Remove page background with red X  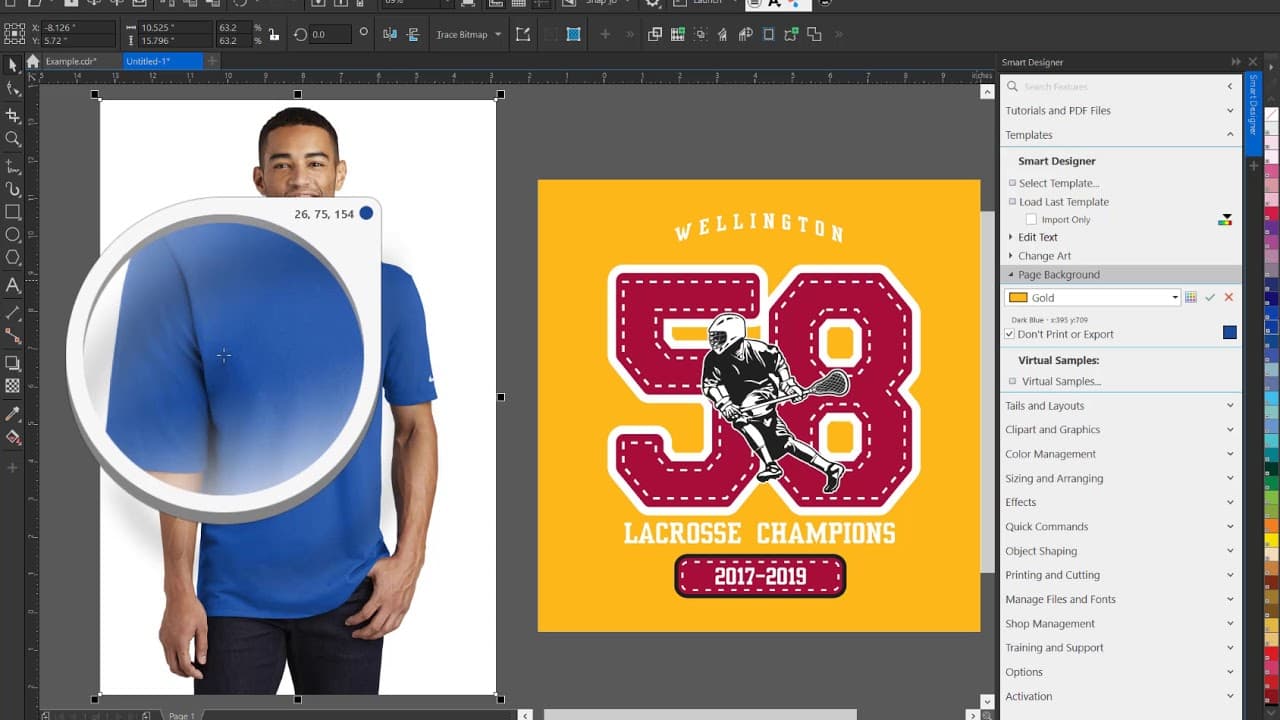pyautogui.click(x=1229, y=297)
